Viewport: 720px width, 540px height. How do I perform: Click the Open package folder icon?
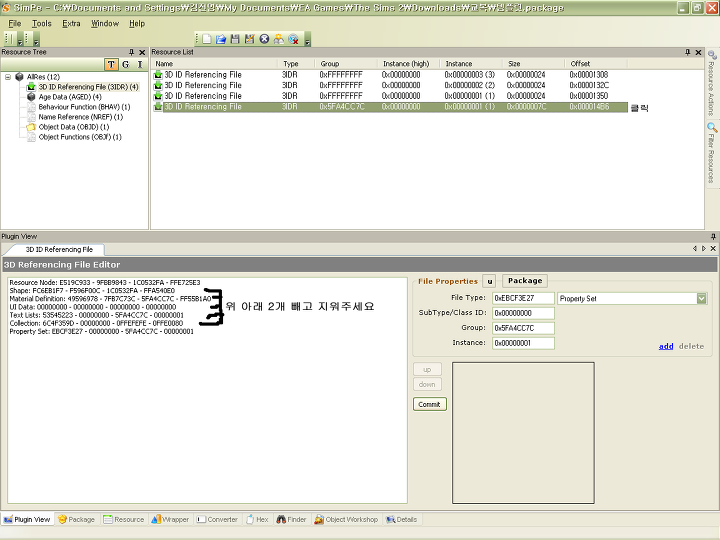point(221,39)
